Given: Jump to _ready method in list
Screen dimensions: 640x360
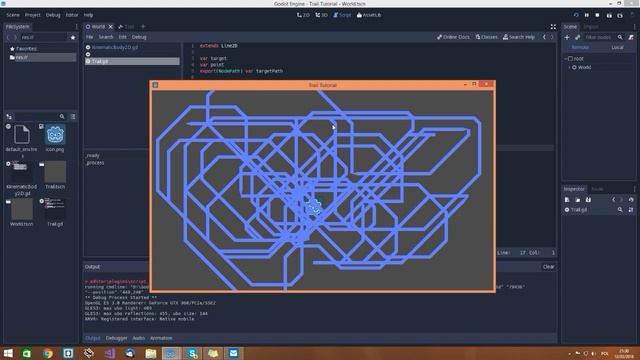Looking at the screenshot, I should click(93, 156).
